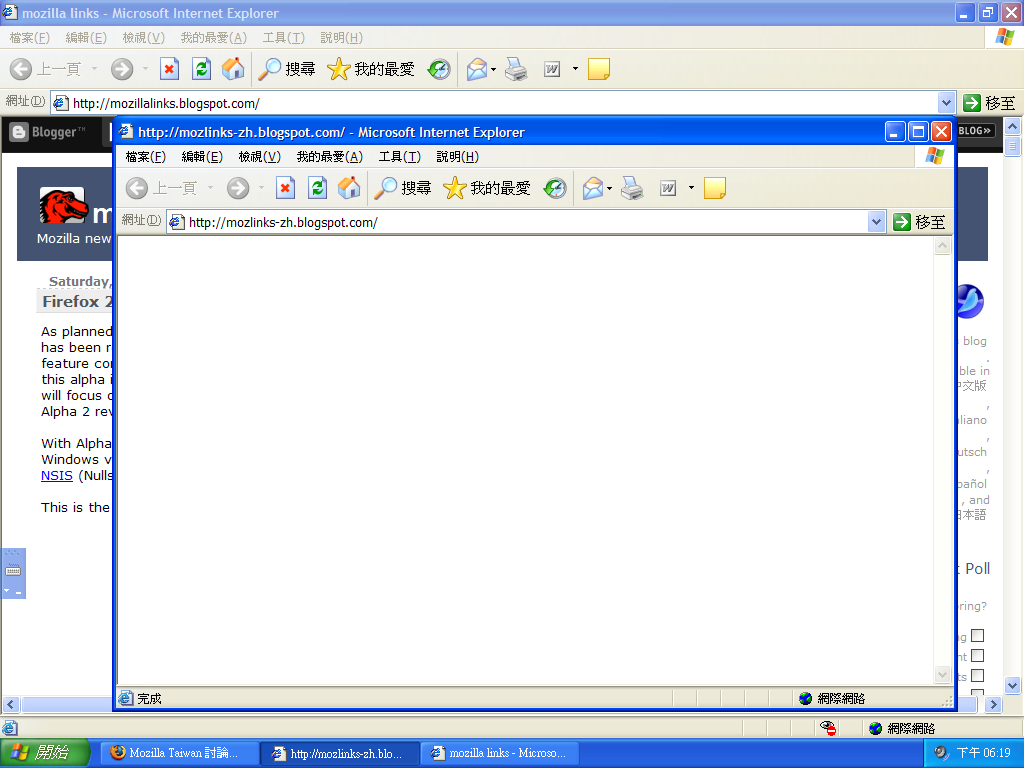The image size is (1024, 768).
Task: Click Edit with Word icon in background window
Action: point(552,69)
